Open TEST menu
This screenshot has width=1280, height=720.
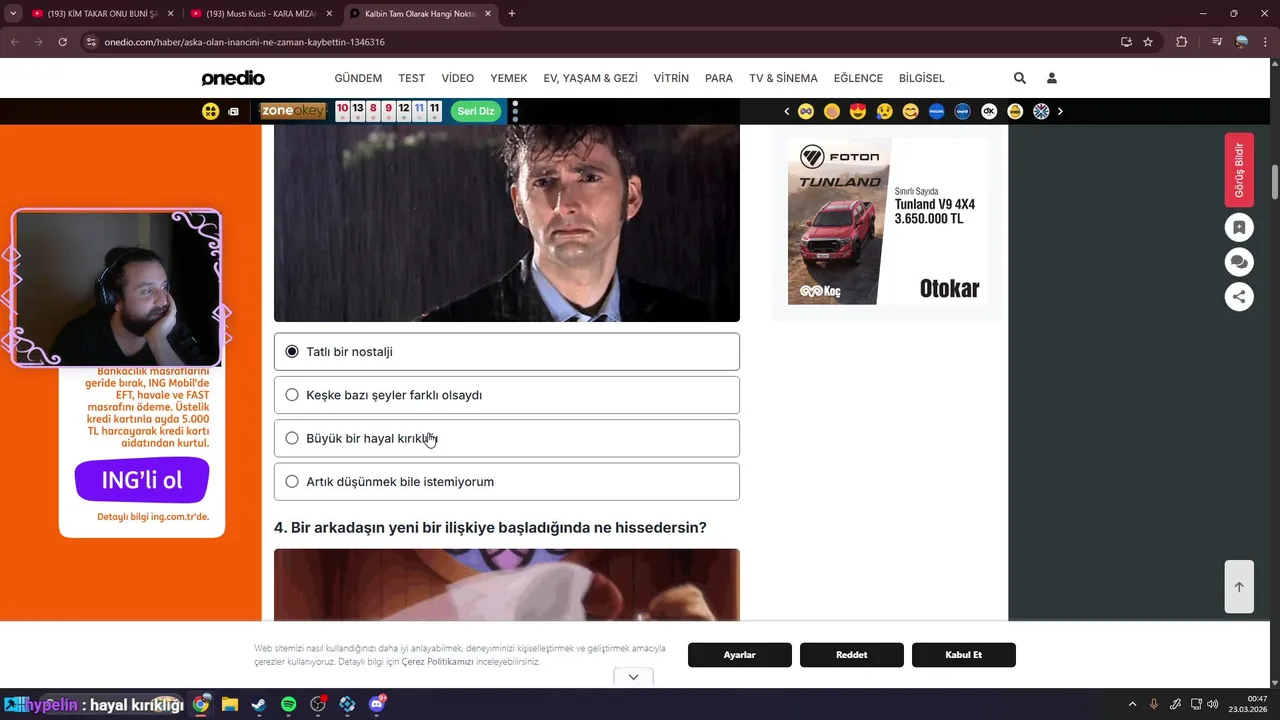(412, 78)
